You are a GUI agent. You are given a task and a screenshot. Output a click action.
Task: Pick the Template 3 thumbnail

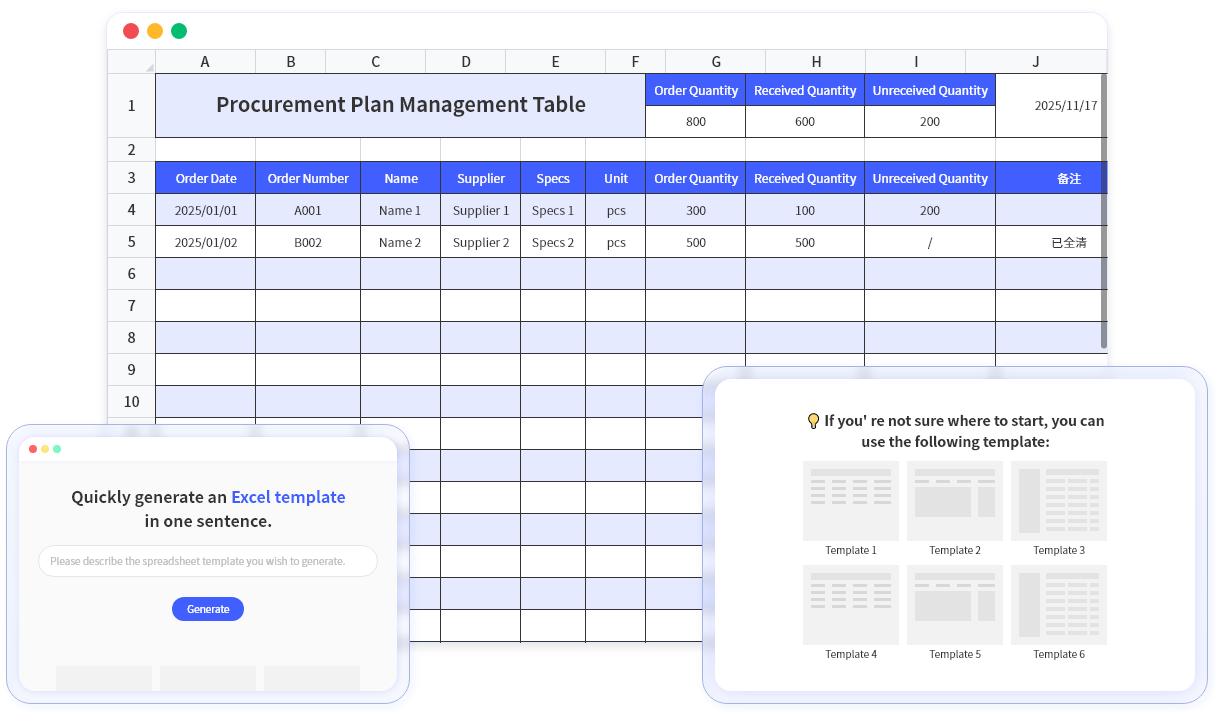coord(1058,501)
